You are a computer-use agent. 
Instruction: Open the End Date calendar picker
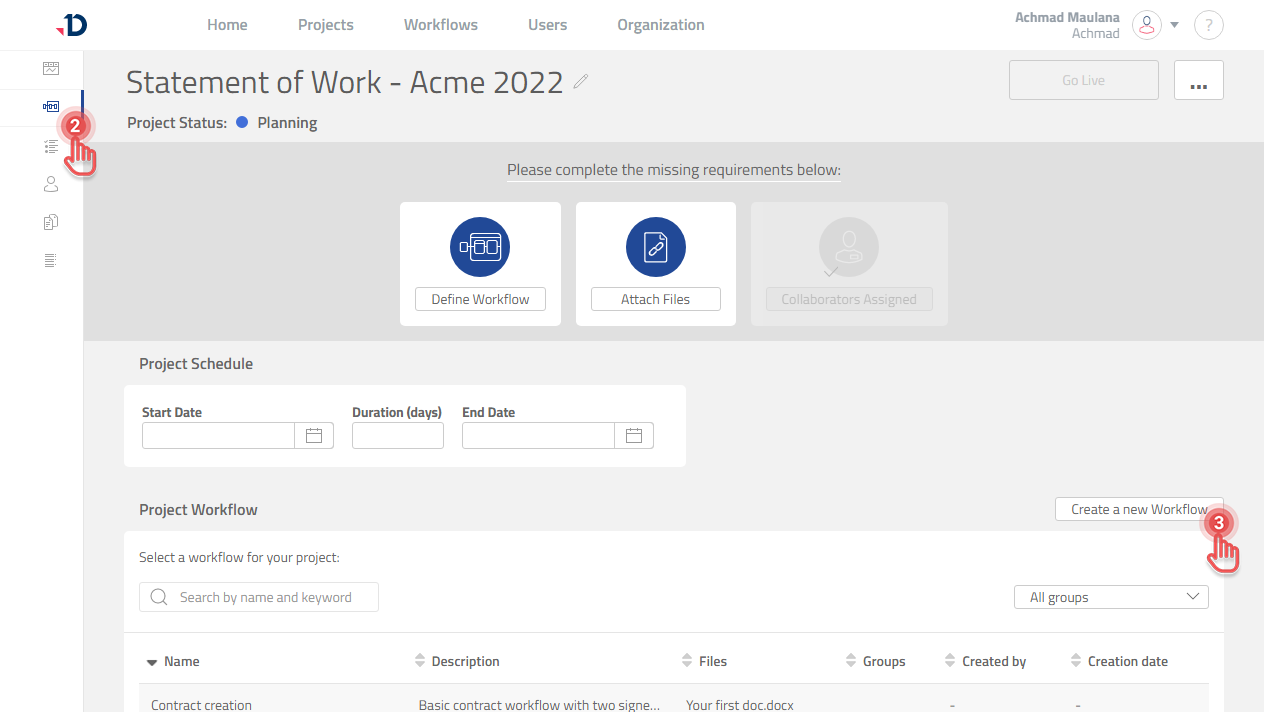coord(634,435)
